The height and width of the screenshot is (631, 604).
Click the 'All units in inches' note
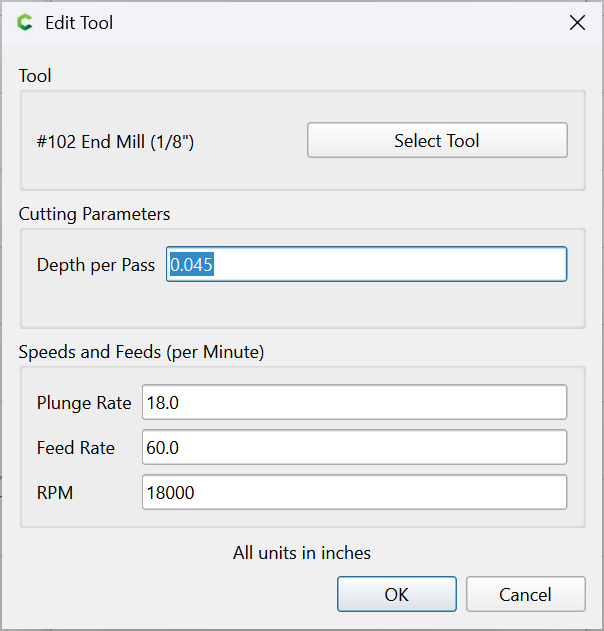[302, 553]
